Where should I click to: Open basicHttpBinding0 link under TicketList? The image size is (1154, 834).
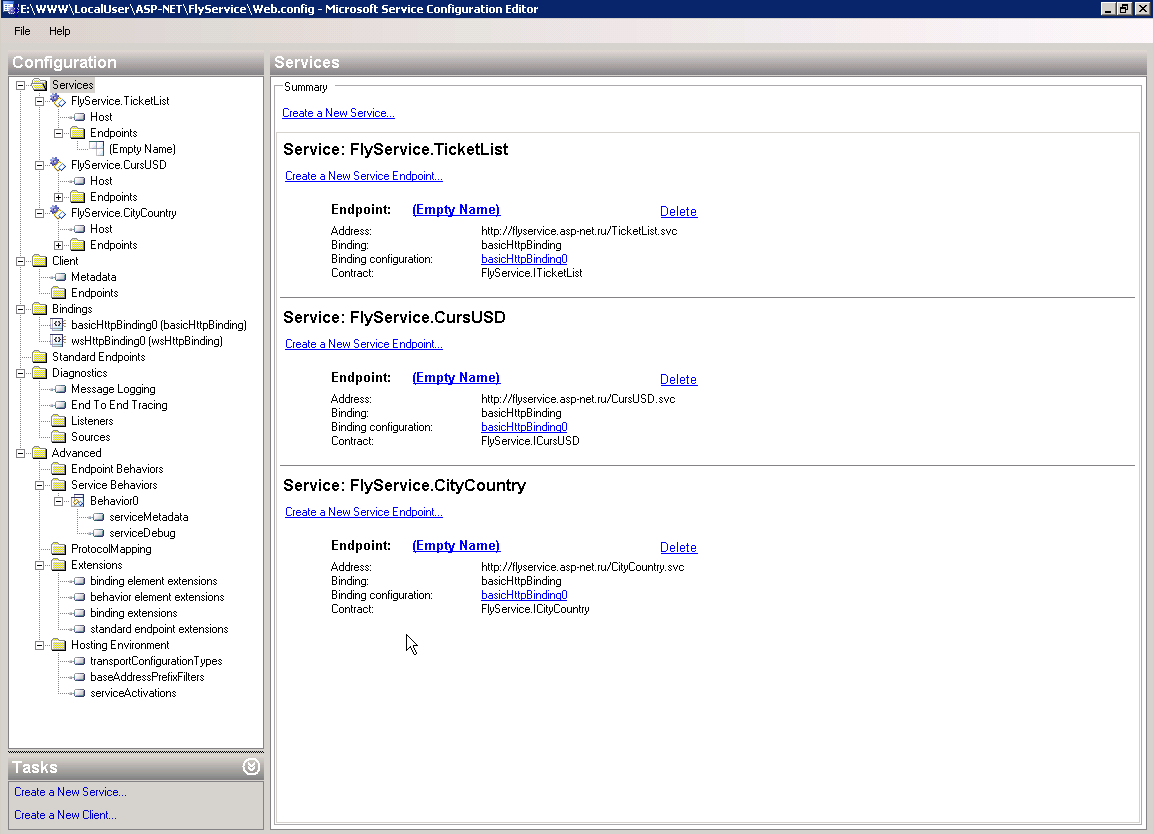pyautogui.click(x=524, y=259)
